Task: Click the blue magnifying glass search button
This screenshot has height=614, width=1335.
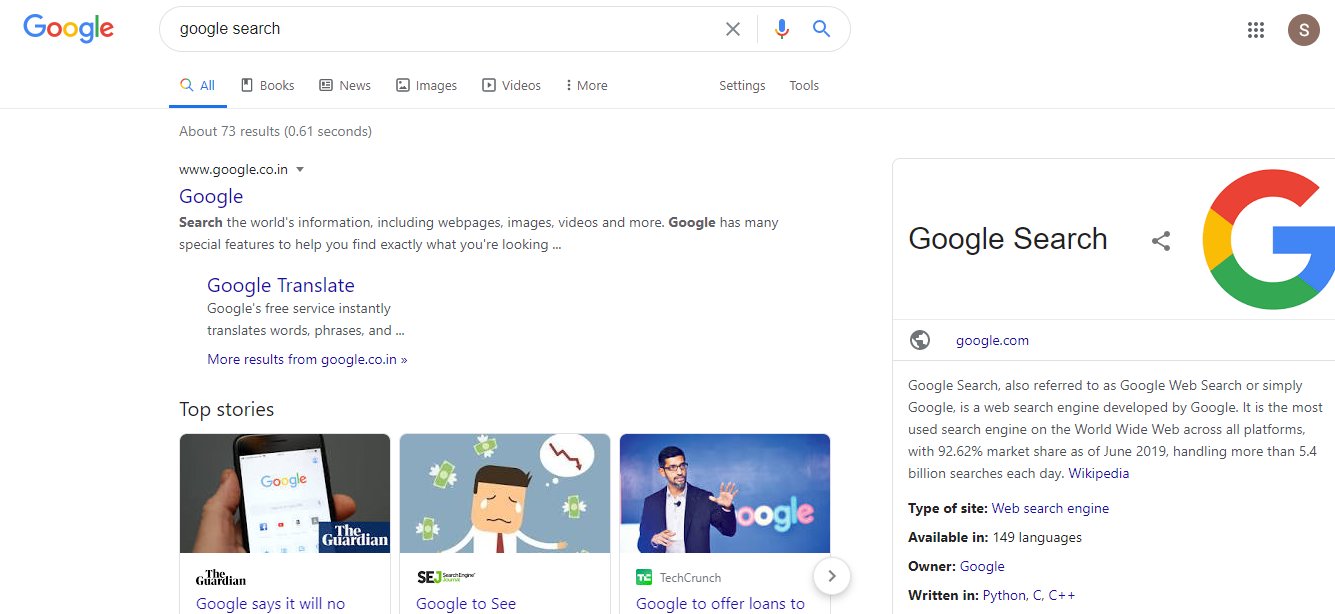Action: tap(821, 29)
